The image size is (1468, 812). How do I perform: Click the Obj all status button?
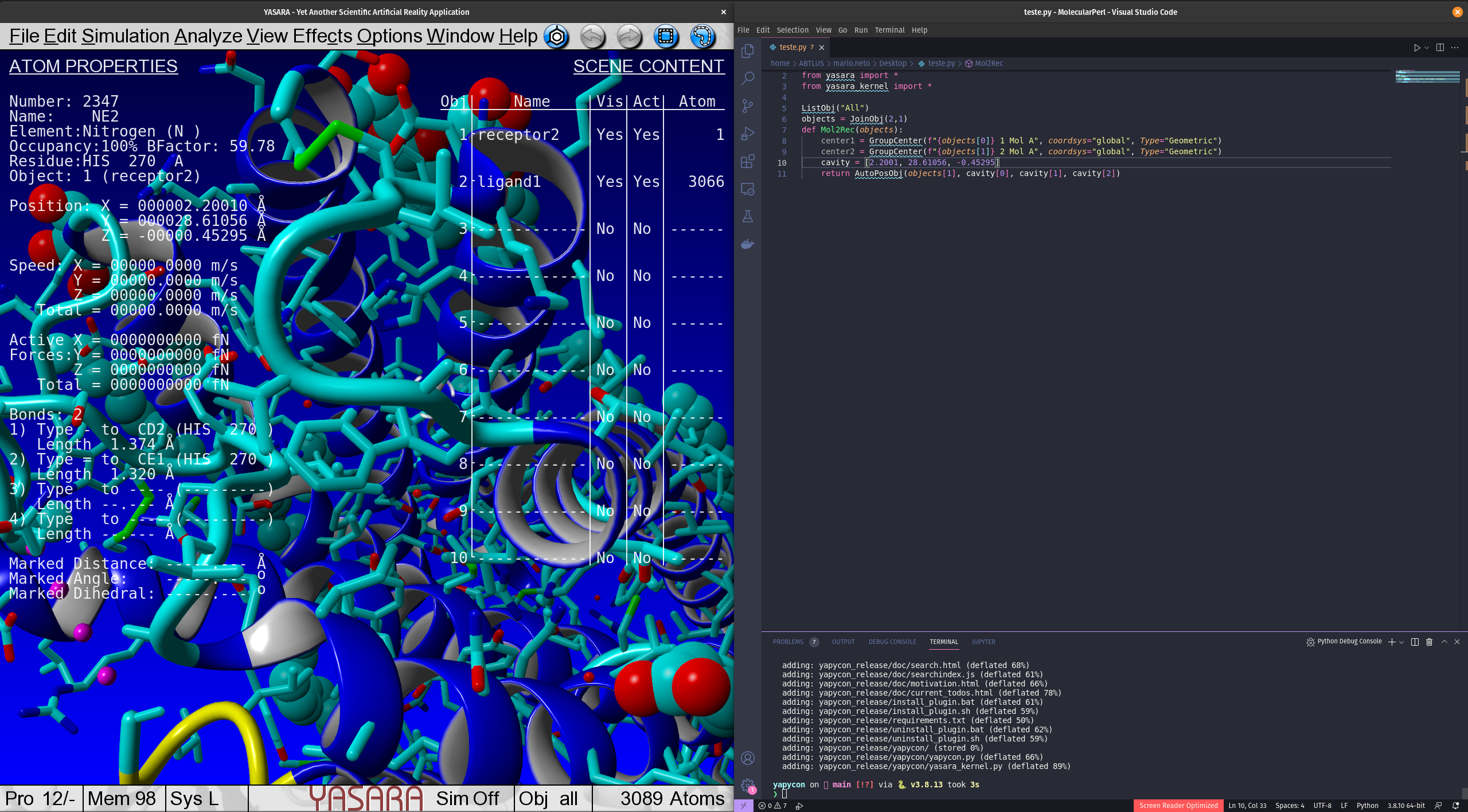coord(548,798)
